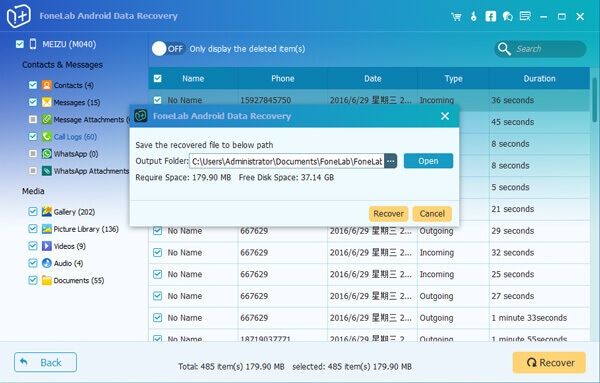
Task: Click the Output Folder path field
Action: point(287,161)
